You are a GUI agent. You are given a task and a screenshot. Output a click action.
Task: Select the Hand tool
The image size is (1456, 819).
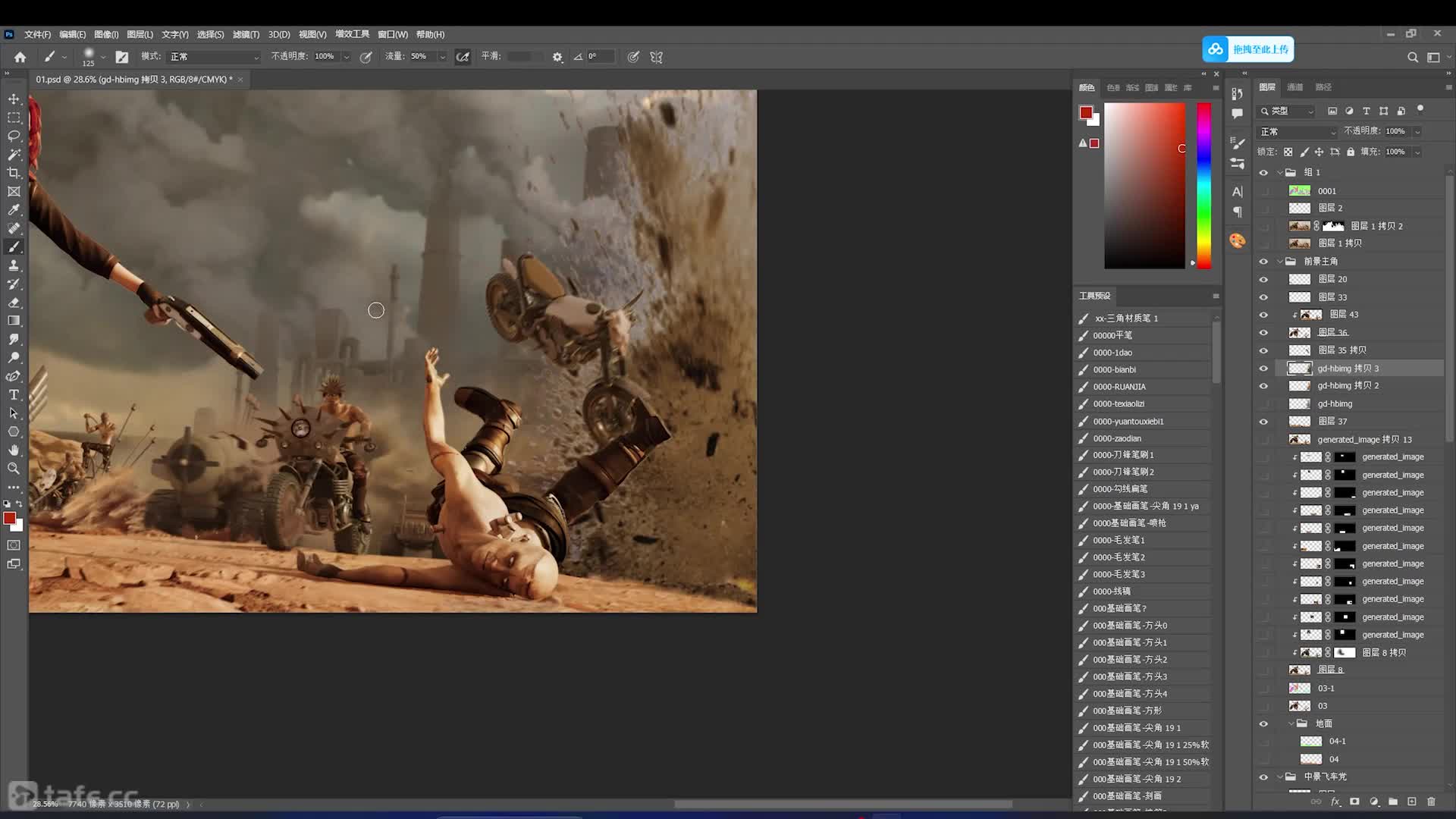coord(14,450)
